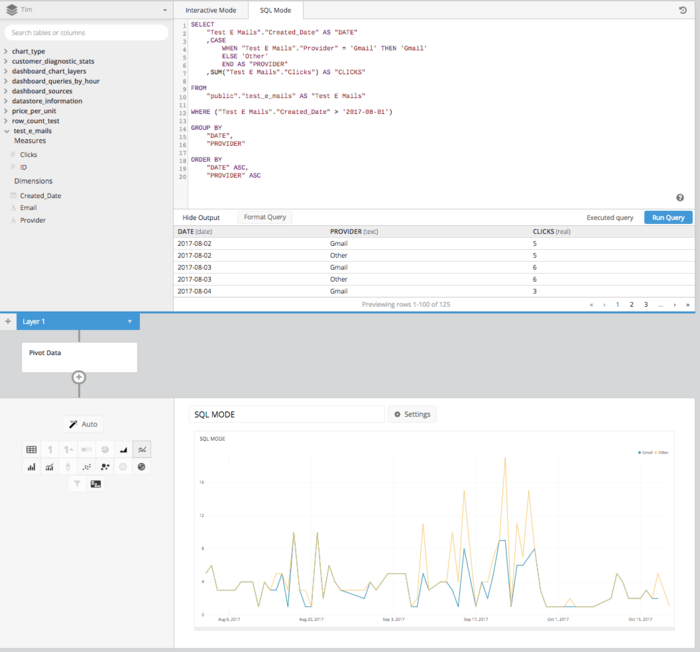The image size is (700, 652).
Task: Select the funnel chart type icon
Action: coord(77,484)
